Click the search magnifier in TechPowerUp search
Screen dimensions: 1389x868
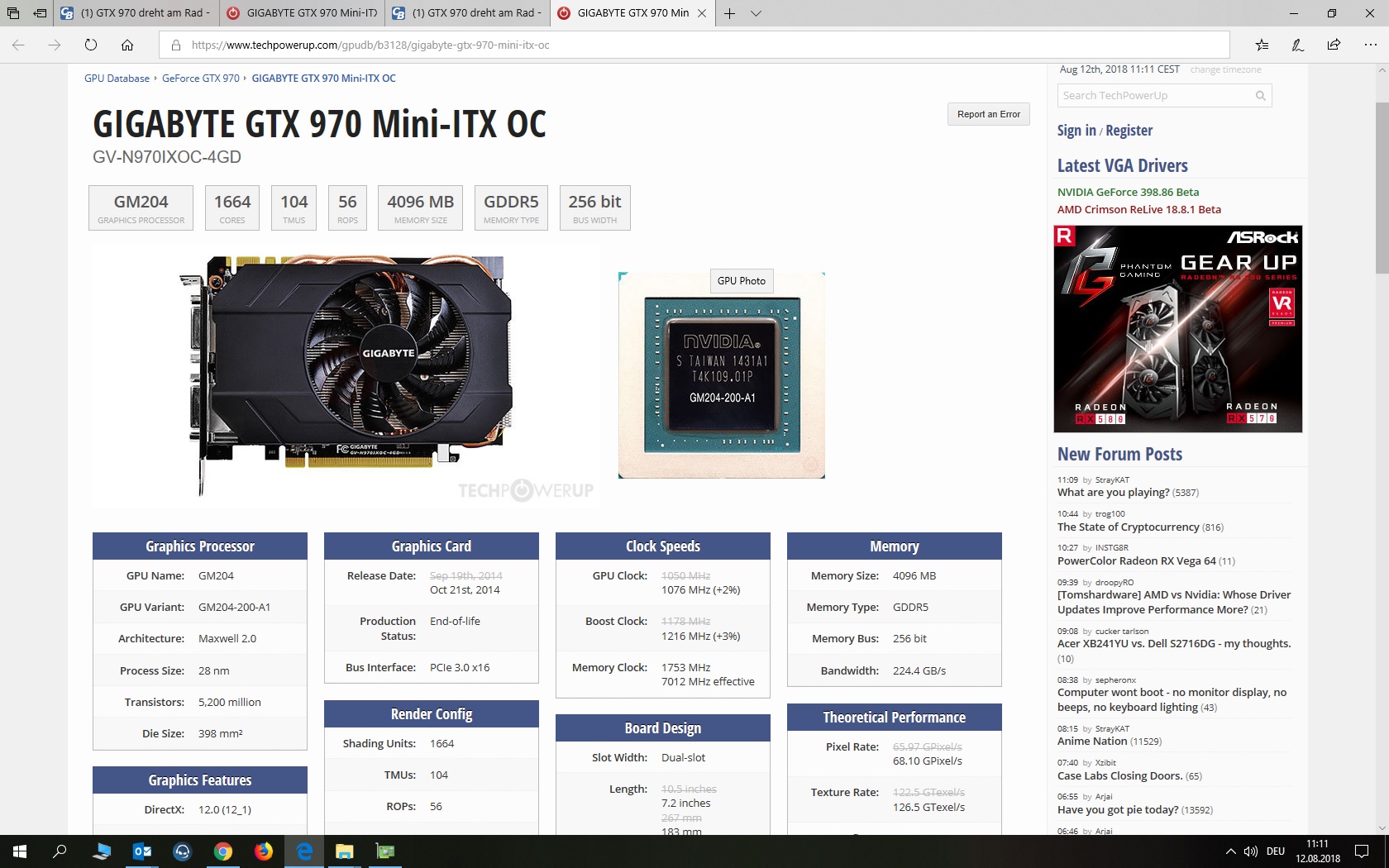[1261, 96]
